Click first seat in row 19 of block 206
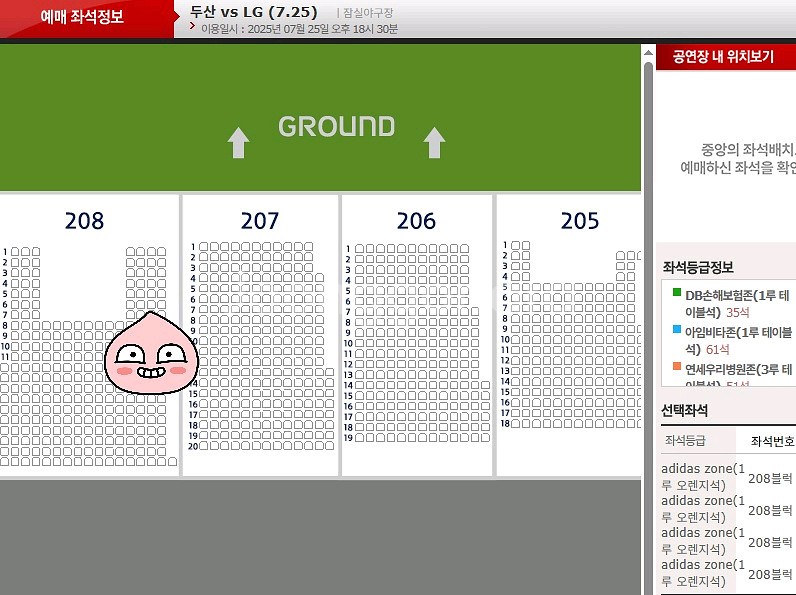The height and width of the screenshot is (595, 796). [x=359, y=438]
